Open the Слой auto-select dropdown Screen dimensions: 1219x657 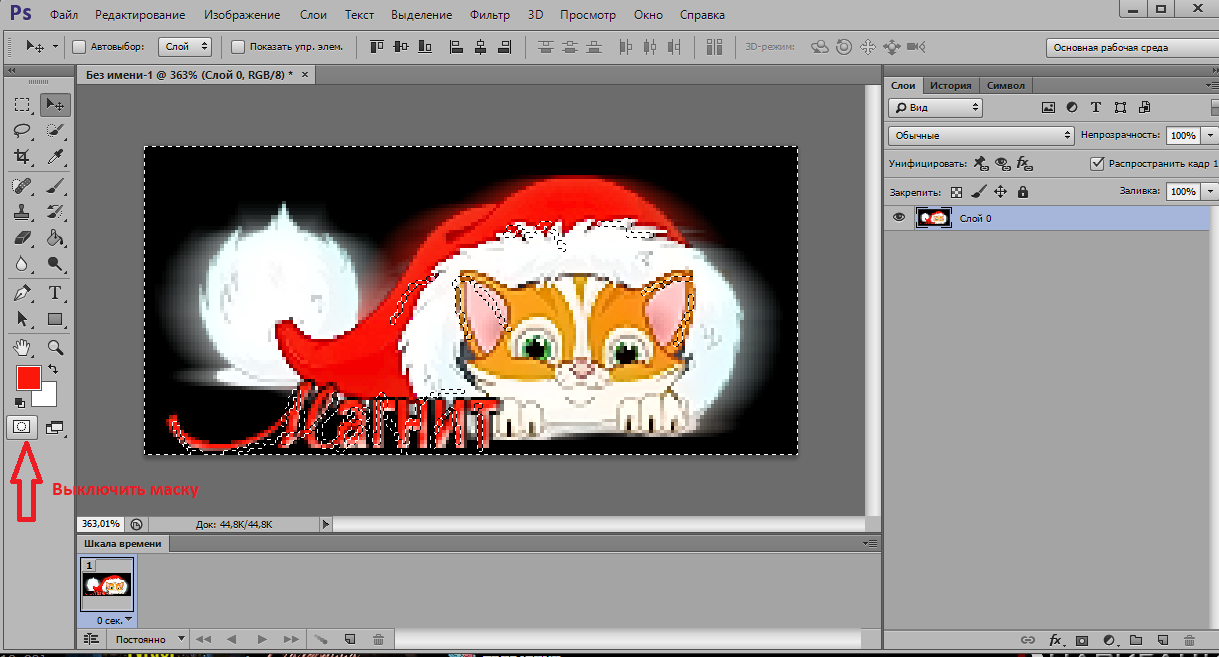184,47
